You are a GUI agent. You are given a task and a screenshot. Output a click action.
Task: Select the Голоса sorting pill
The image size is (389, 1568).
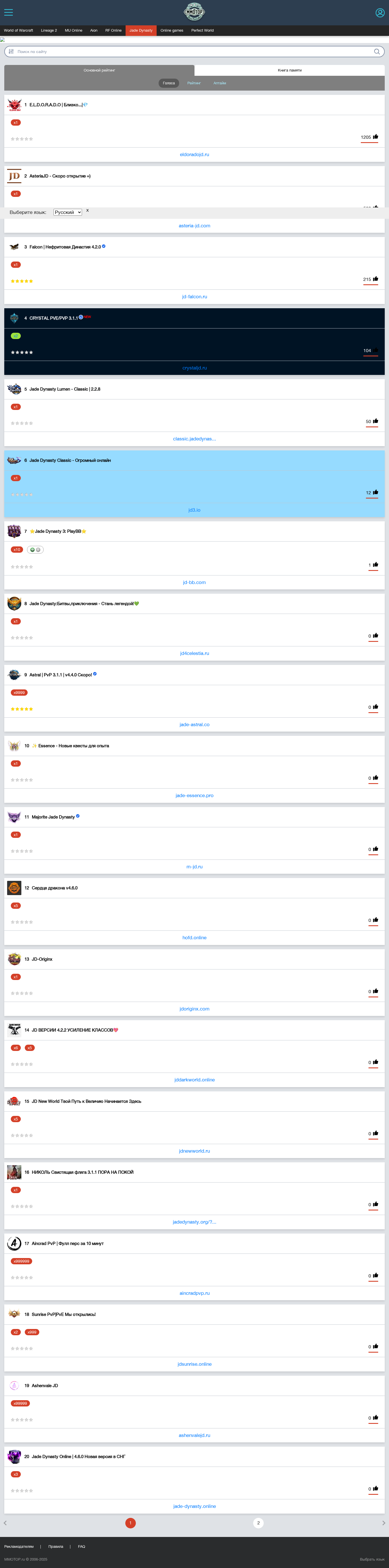(x=169, y=83)
